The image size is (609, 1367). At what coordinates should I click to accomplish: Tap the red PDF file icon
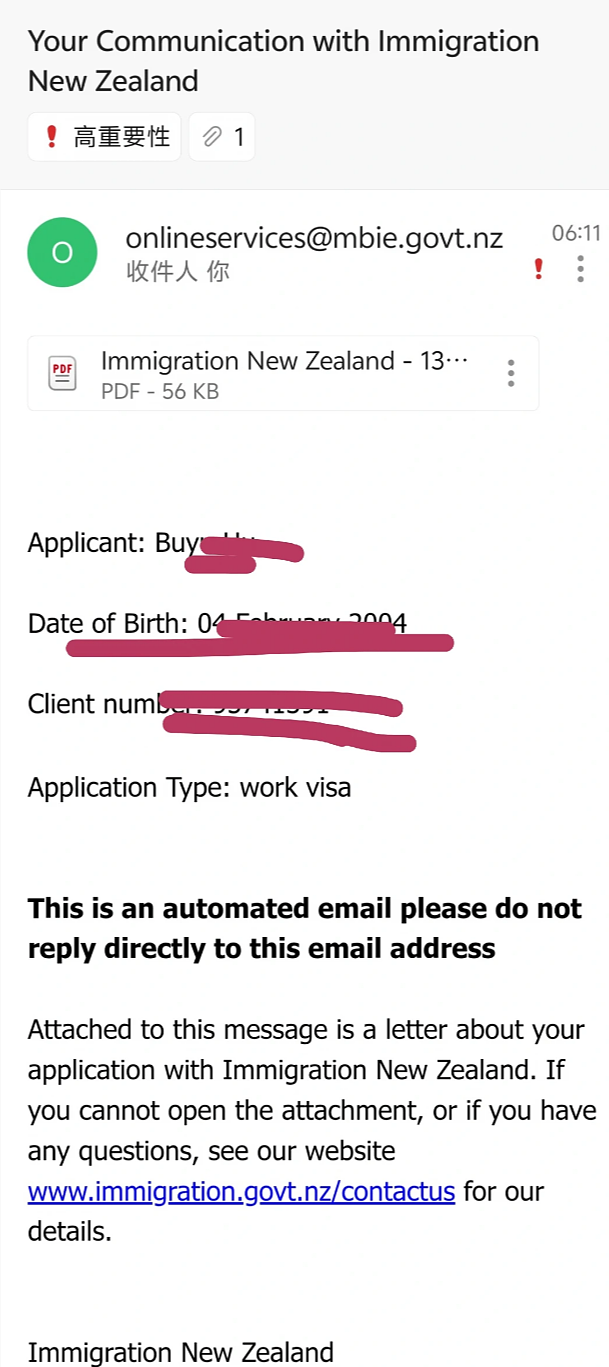(62, 374)
